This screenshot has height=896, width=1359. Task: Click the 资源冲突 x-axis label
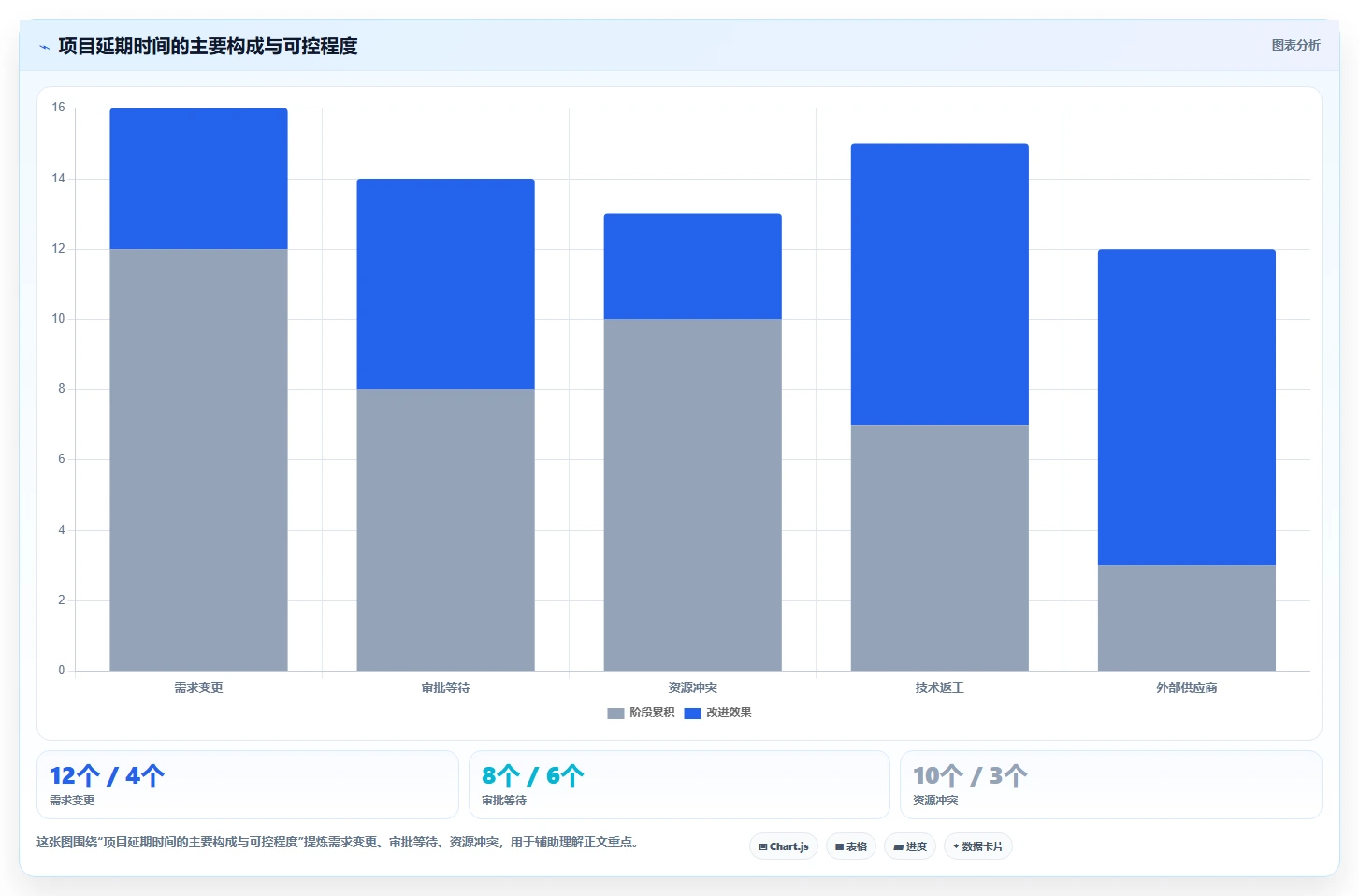[692, 687]
